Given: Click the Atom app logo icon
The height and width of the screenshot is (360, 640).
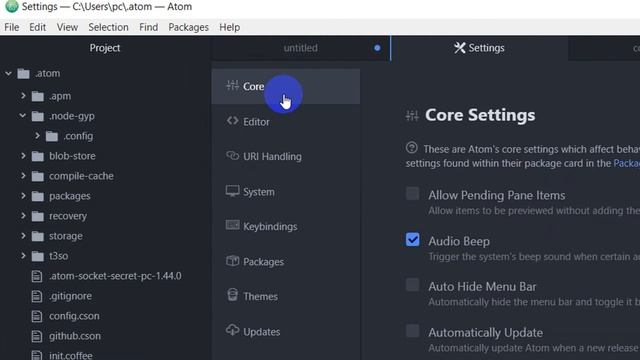Looking at the screenshot, I should [12, 6].
